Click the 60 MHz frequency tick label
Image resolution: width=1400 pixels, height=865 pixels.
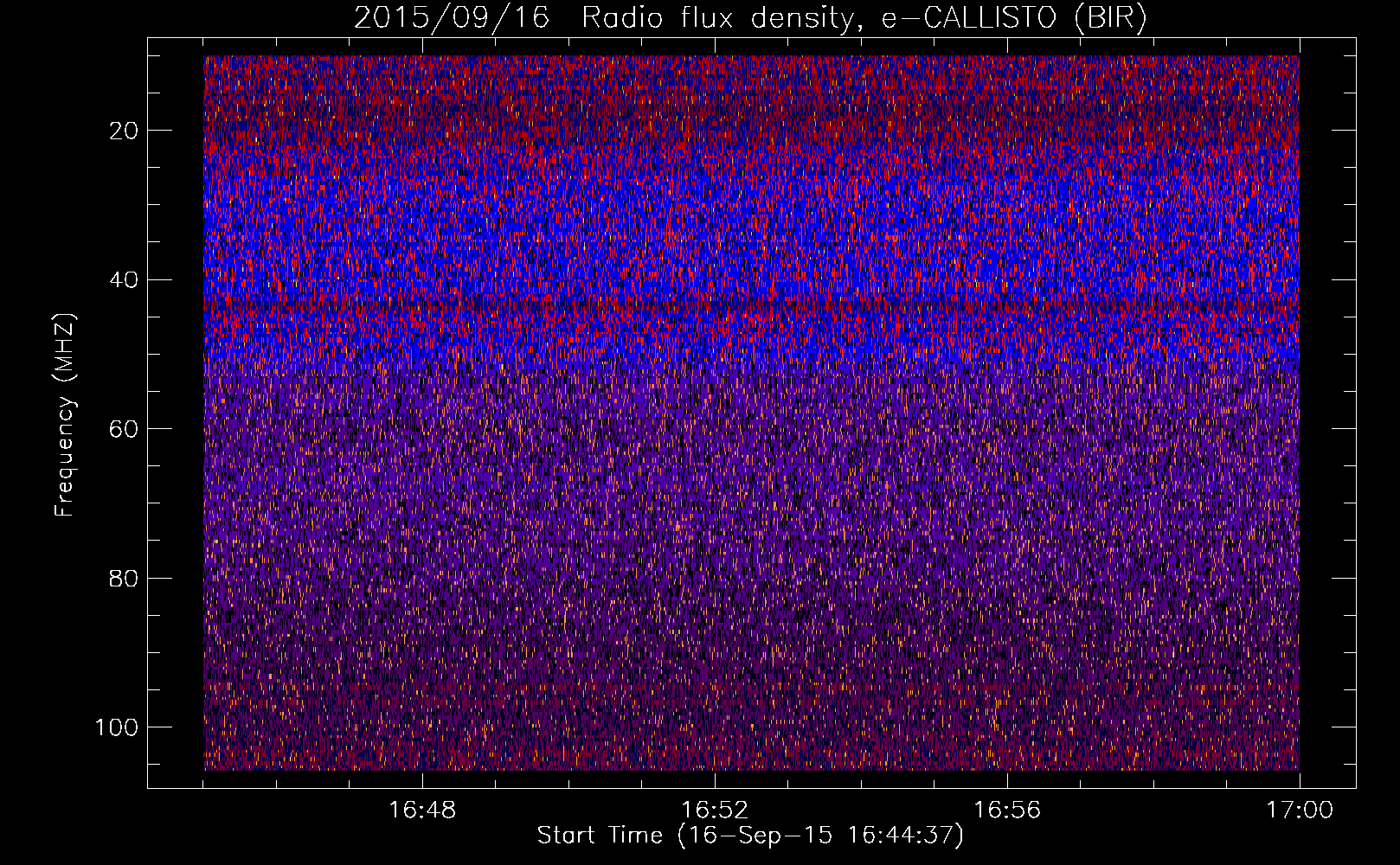[124, 429]
